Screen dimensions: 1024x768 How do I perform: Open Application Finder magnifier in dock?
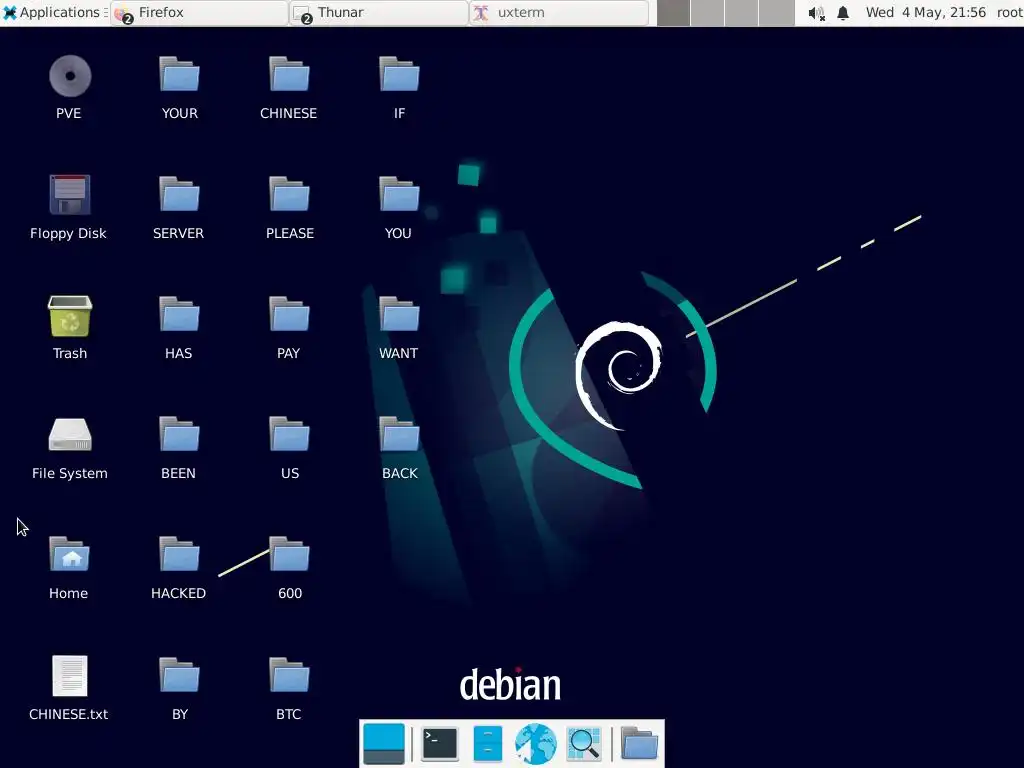pos(584,744)
